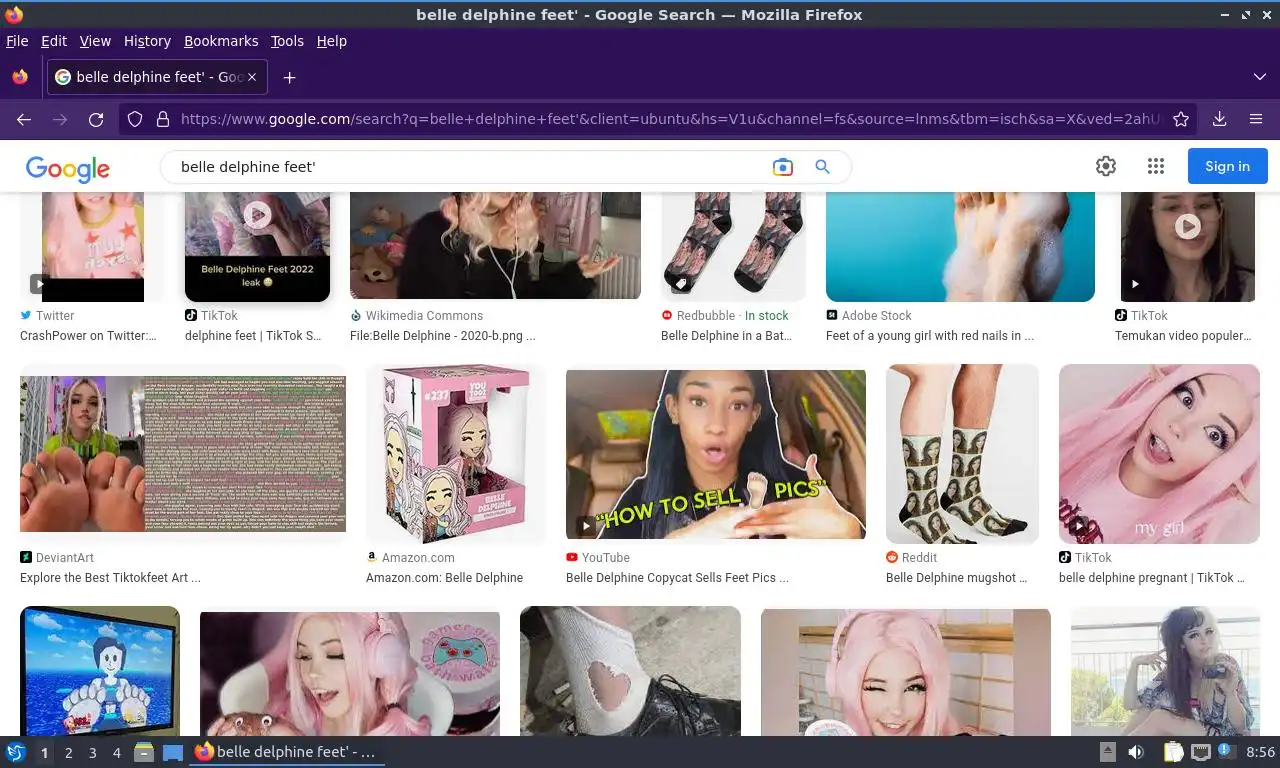The height and width of the screenshot is (768, 1280).
Task: Expand the list all tabs chevron
Action: coord(1260,77)
